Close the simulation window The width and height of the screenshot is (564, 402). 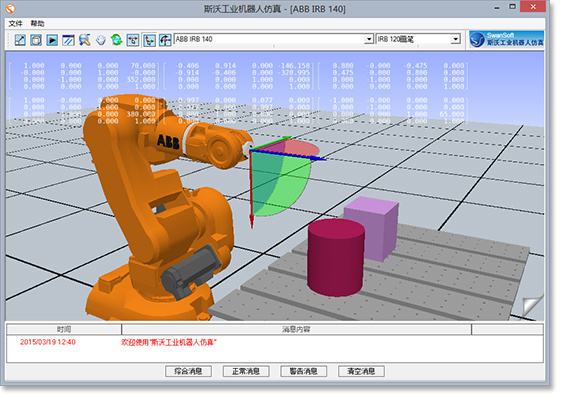point(533,7)
